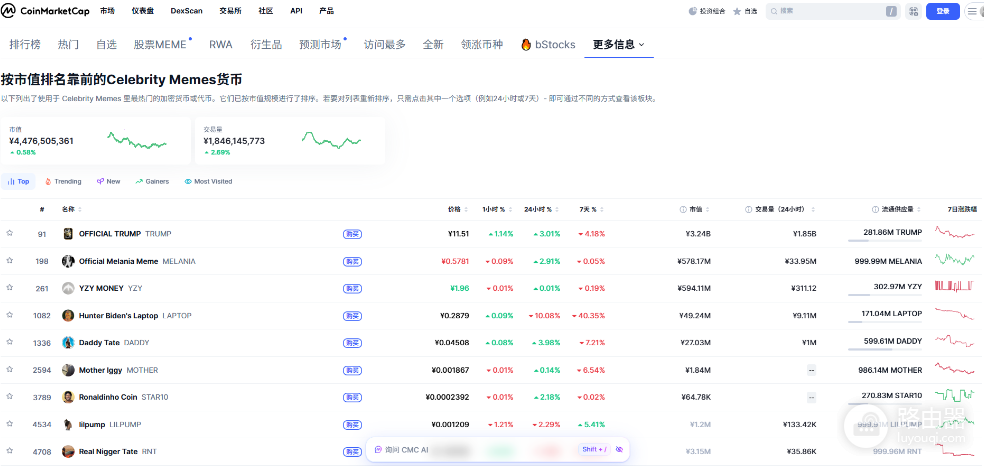
Task: Open the 自选 star watchlist in header
Action: click(737, 11)
